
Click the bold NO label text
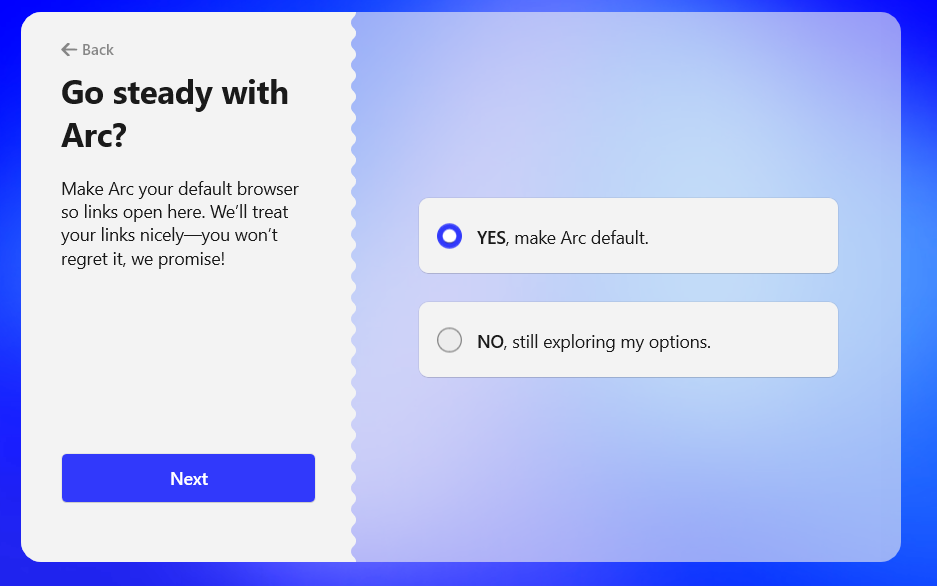490,342
